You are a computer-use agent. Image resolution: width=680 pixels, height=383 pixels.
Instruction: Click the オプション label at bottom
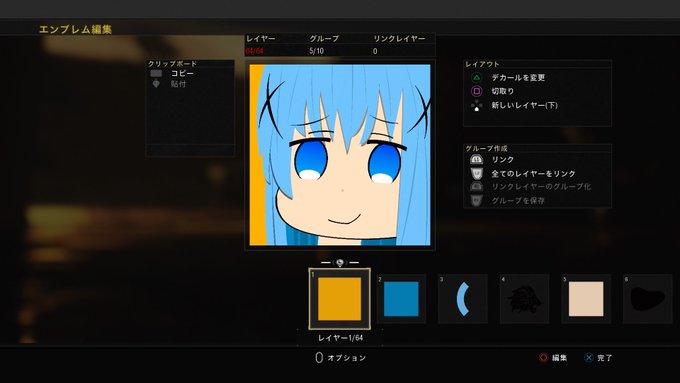point(347,358)
